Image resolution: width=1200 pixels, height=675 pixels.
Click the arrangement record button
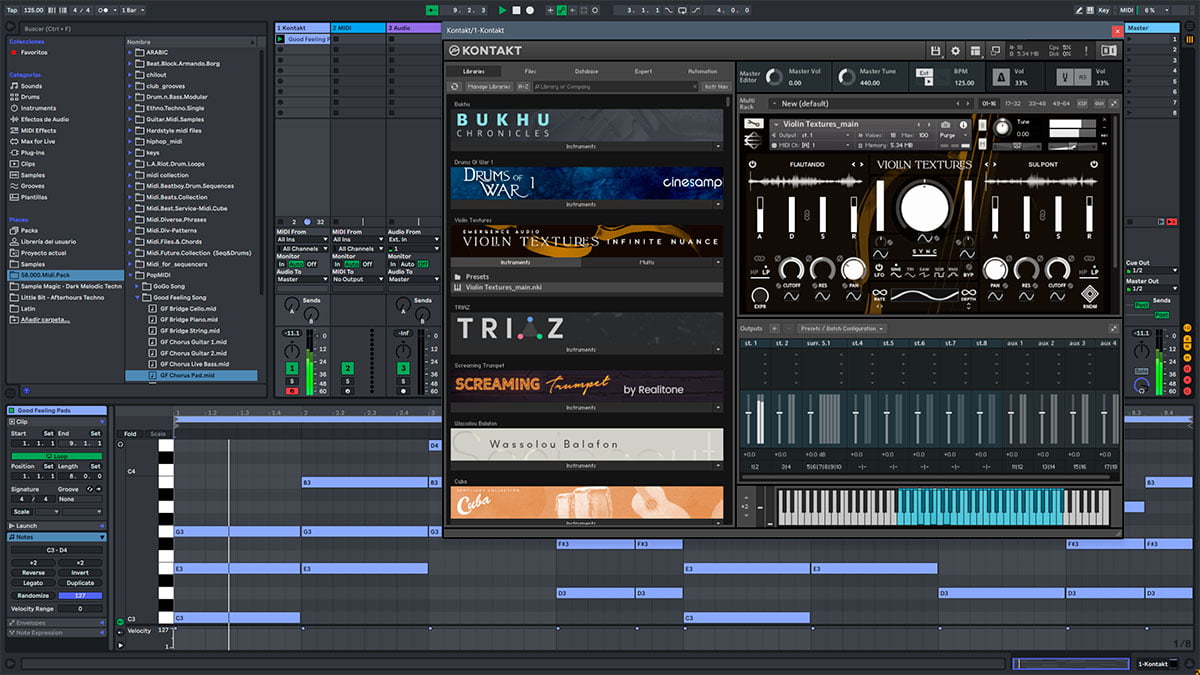[530, 10]
